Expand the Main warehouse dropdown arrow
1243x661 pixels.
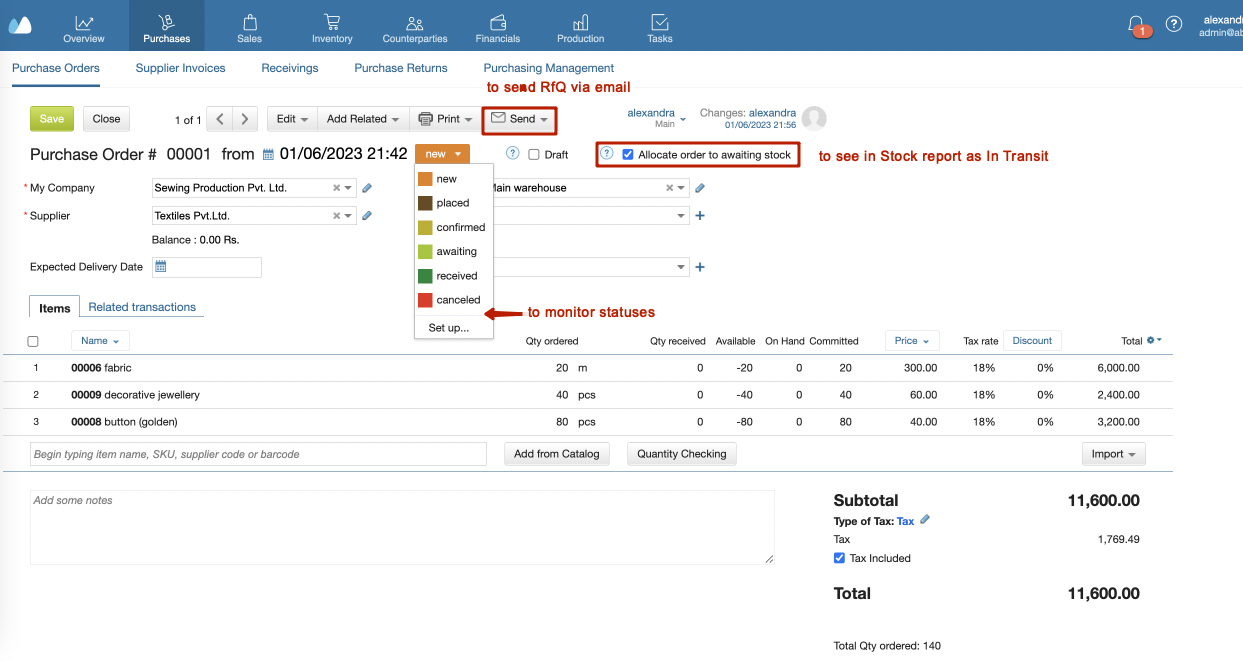[682, 188]
